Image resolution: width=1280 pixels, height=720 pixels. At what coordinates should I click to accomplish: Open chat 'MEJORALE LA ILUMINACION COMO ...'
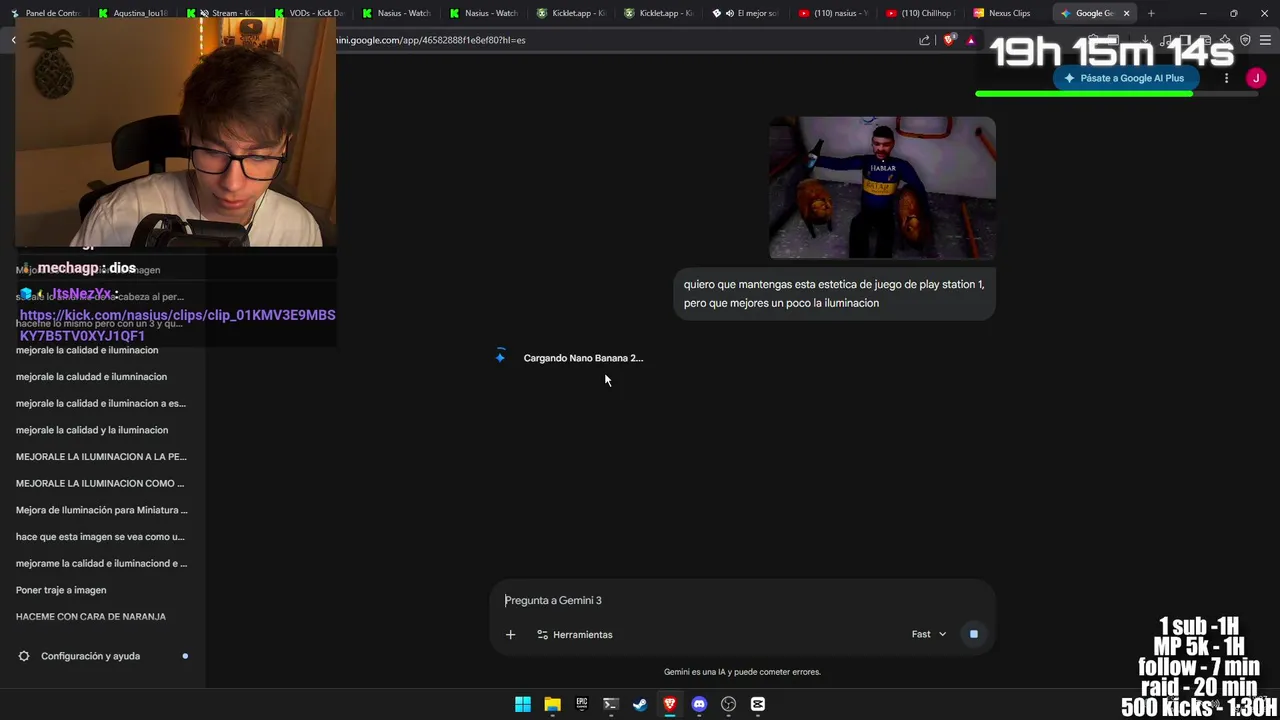(100, 483)
